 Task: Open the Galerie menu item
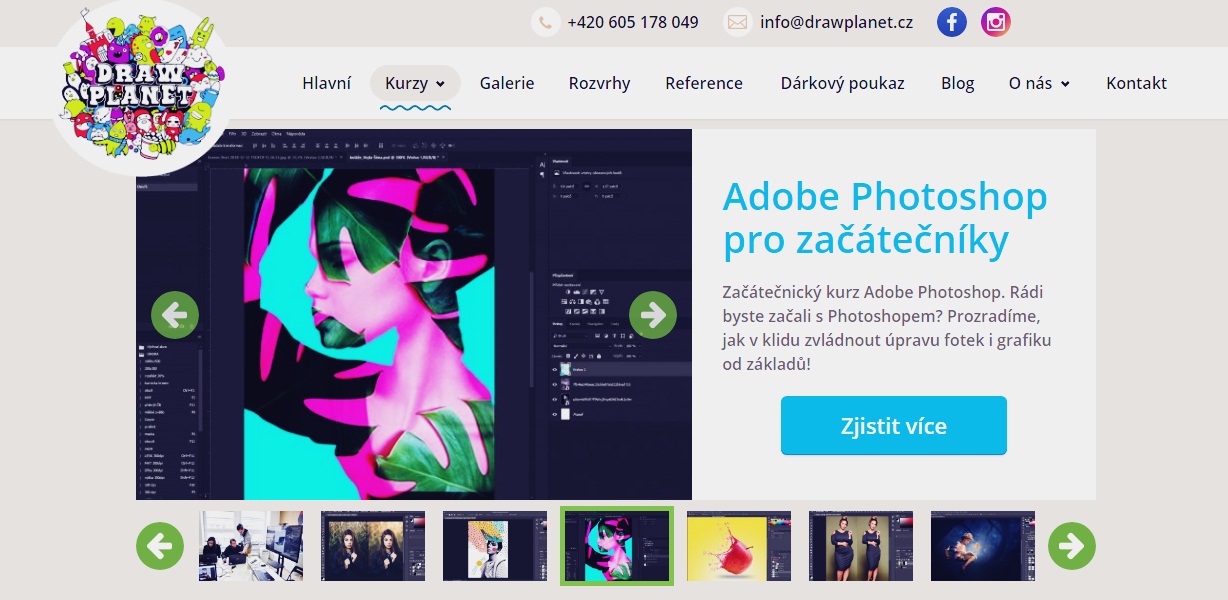coord(507,83)
